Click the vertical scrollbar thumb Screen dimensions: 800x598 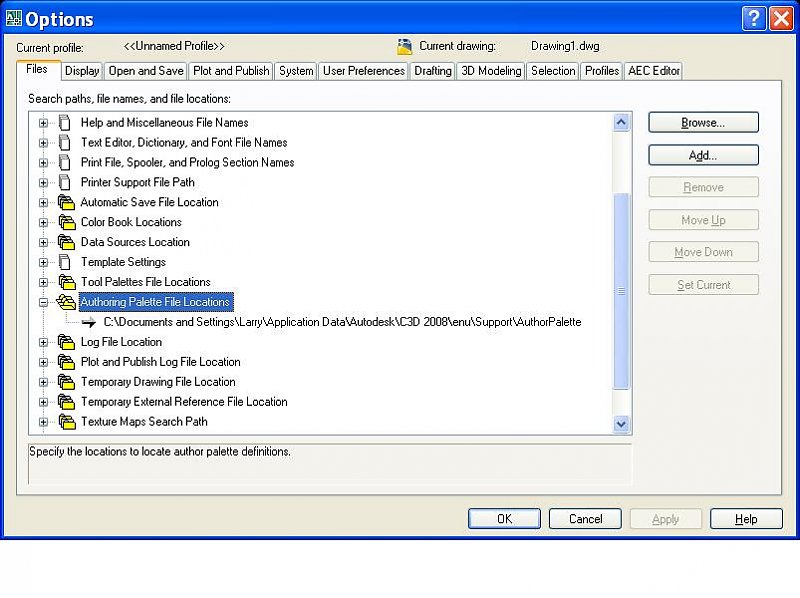point(621,291)
